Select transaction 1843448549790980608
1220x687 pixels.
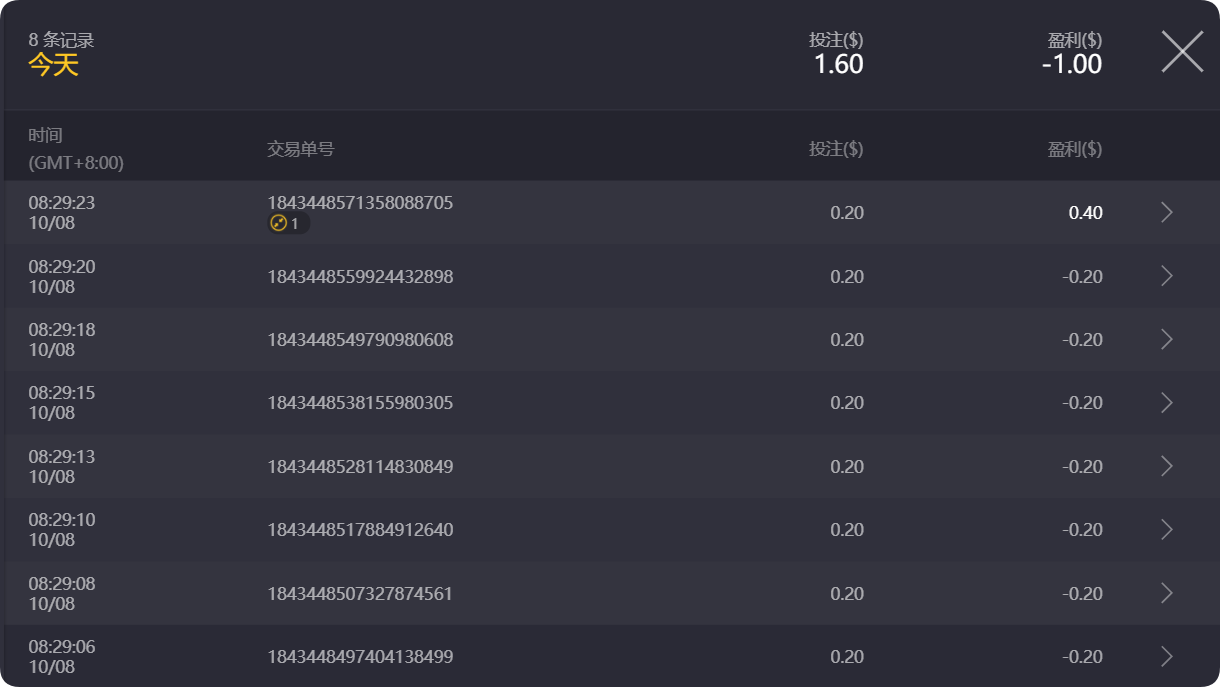pyautogui.click(x=360, y=340)
